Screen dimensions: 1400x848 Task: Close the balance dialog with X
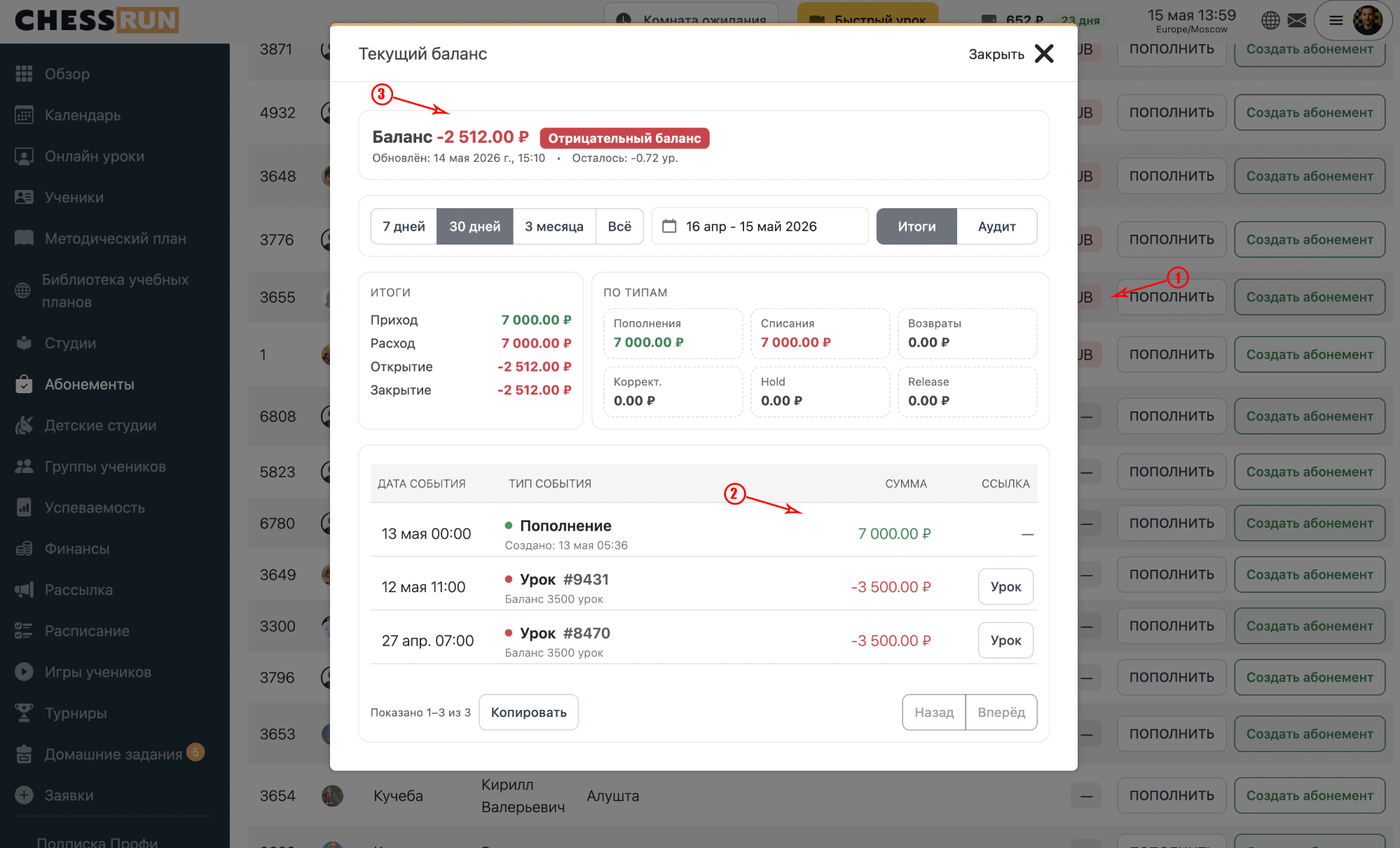[1044, 54]
